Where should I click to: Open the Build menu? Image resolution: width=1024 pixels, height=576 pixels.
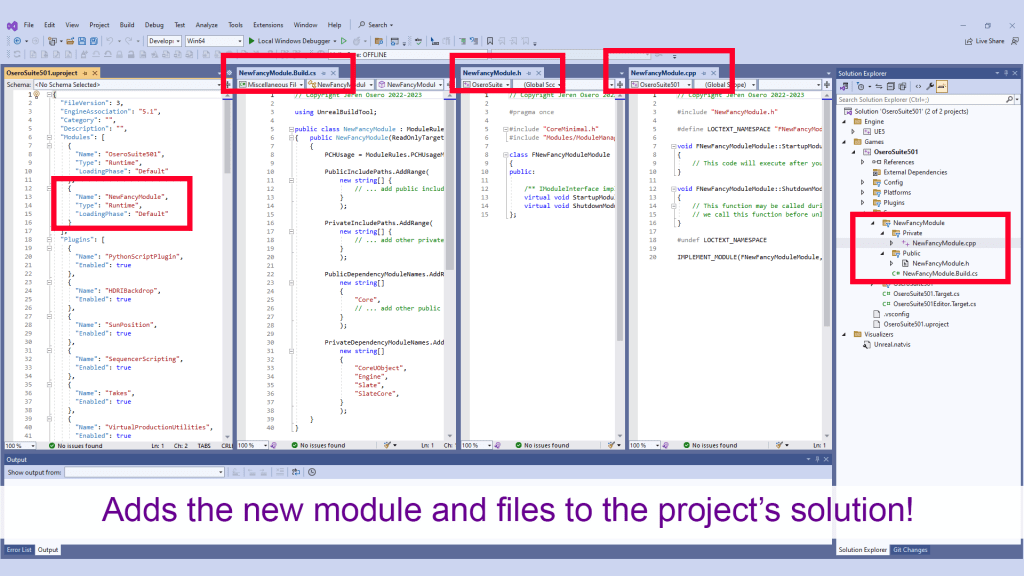[126, 24]
